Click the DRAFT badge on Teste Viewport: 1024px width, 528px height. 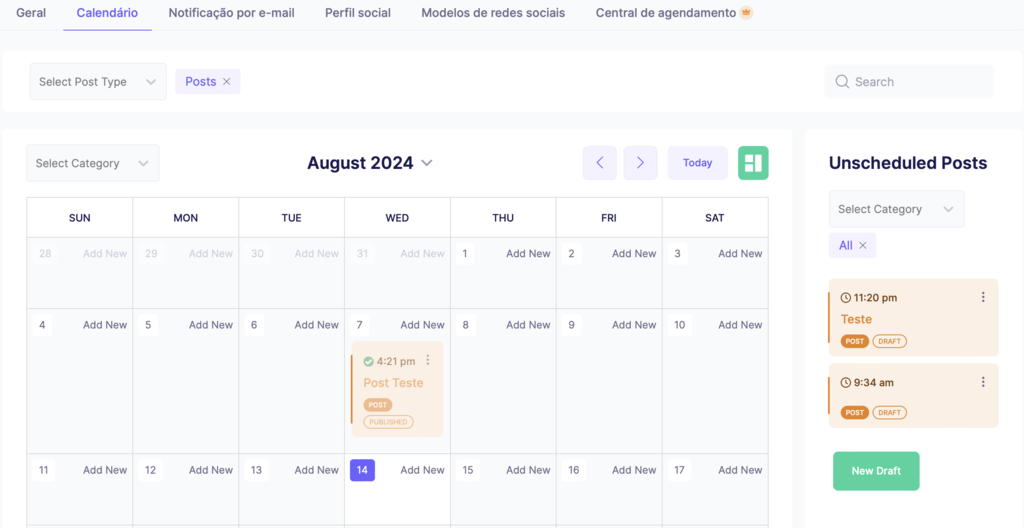(x=889, y=341)
